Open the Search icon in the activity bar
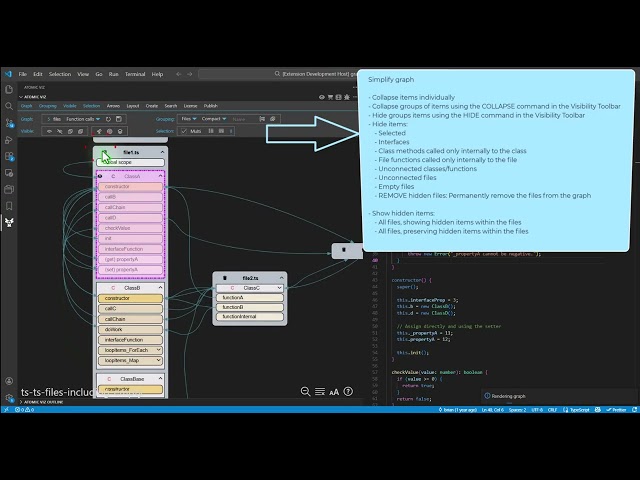This screenshot has width=640, height=480. (x=8, y=105)
